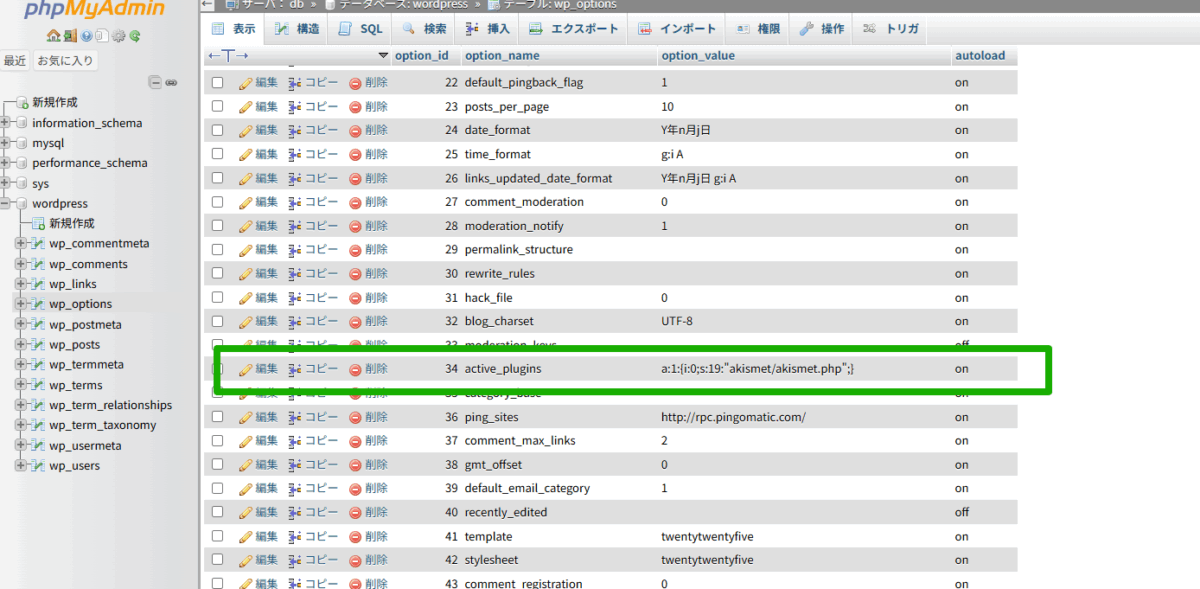Toggle full texts with ←T→ control
Image resolution: width=1200 pixels, height=589 pixels.
tap(227, 55)
